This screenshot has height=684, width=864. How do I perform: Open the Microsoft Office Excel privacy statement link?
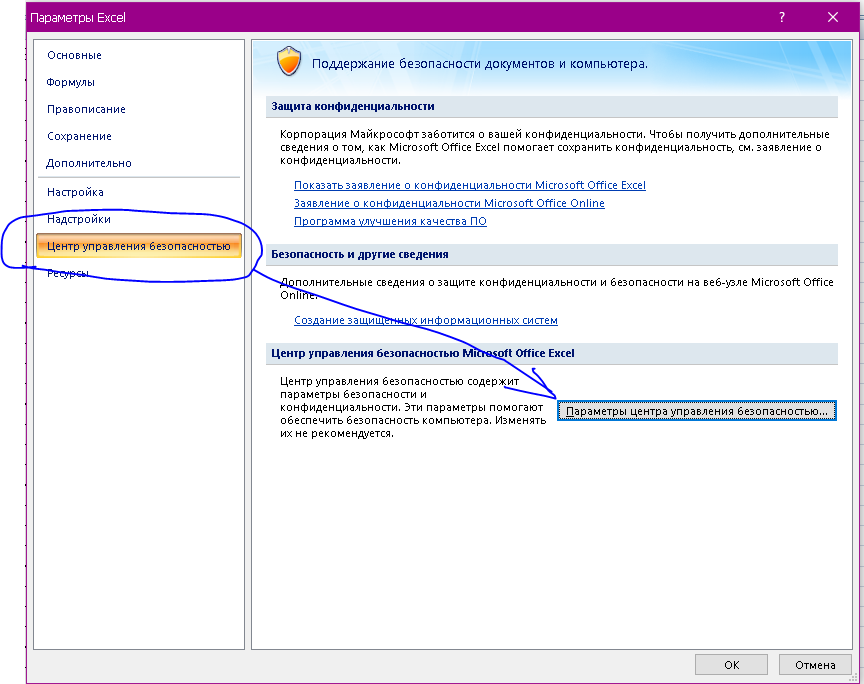tap(469, 185)
